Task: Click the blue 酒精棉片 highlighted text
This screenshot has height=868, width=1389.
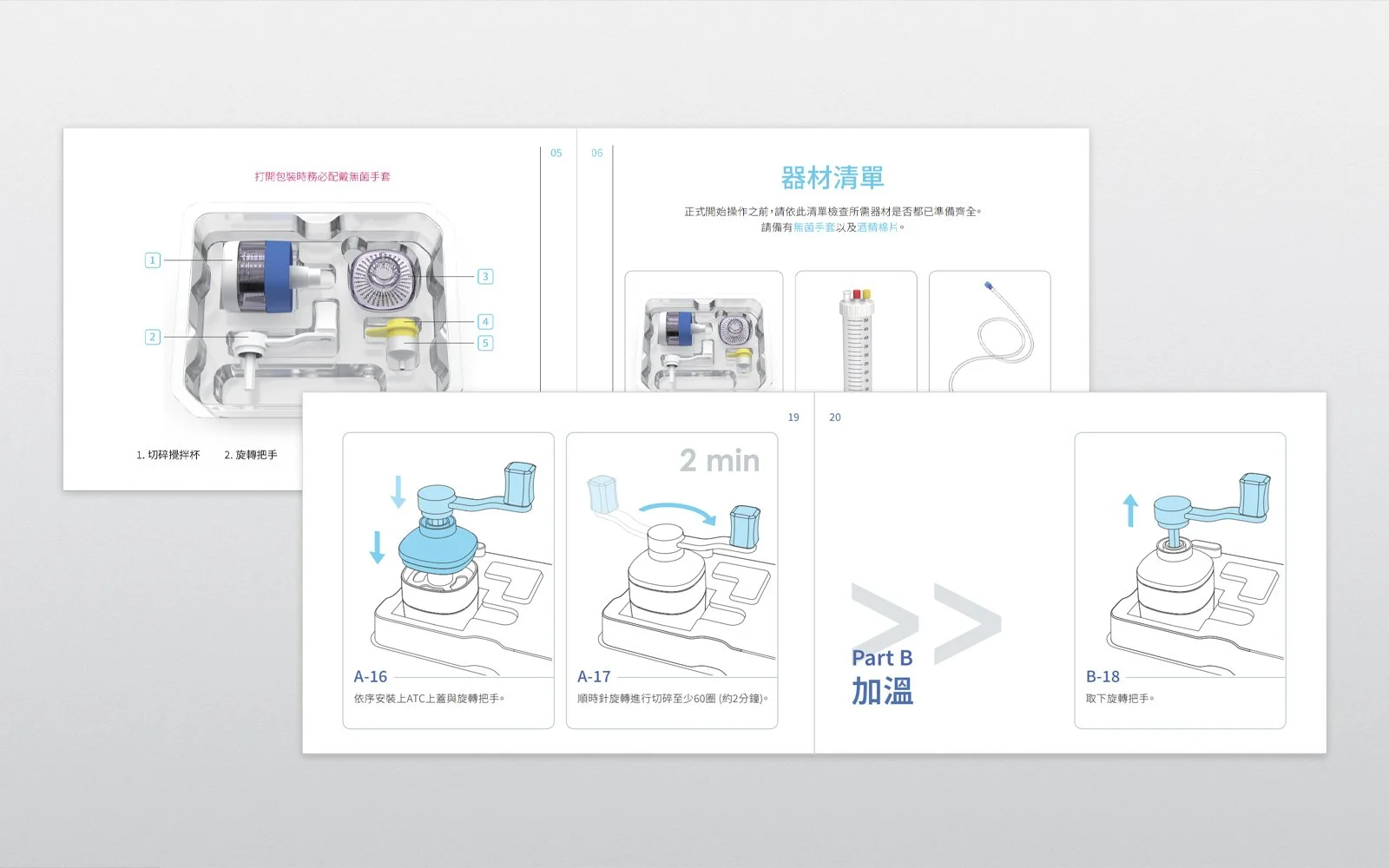Action: 878,227
